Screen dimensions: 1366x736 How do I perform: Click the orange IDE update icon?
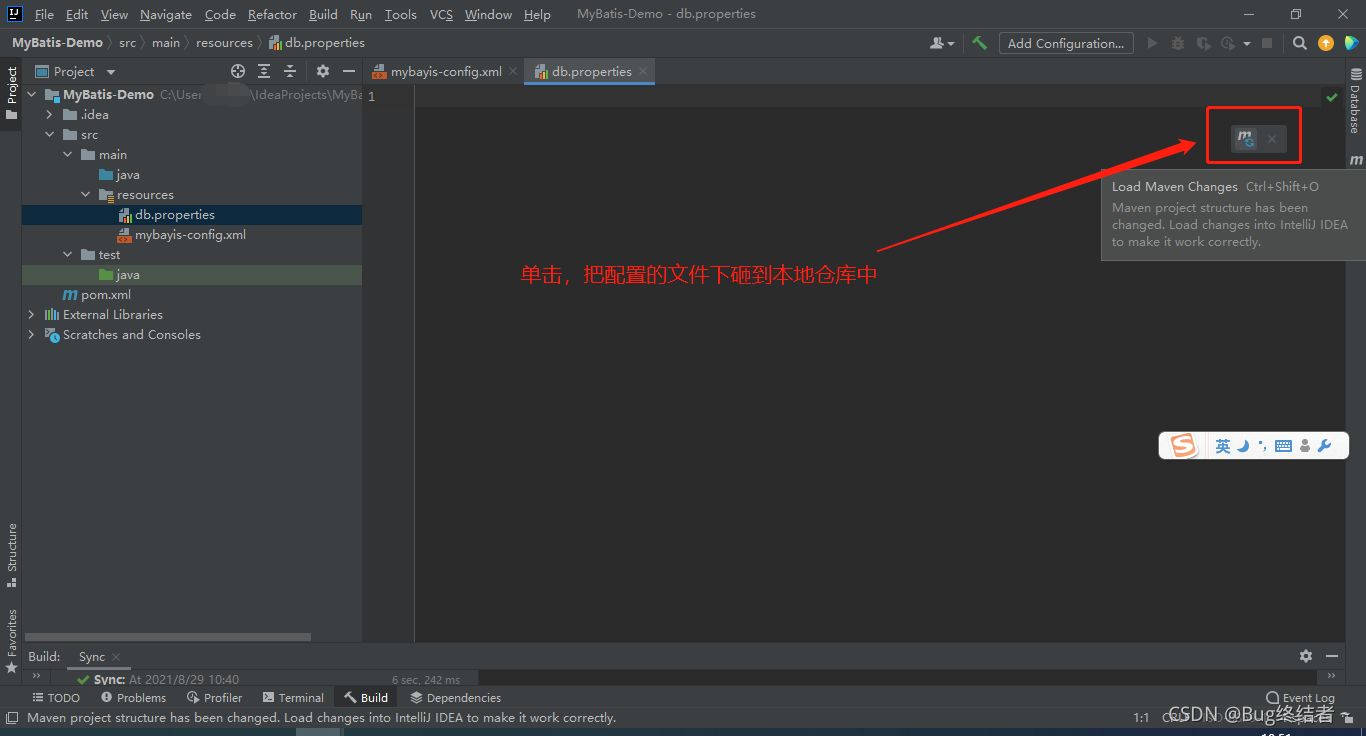point(1326,43)
